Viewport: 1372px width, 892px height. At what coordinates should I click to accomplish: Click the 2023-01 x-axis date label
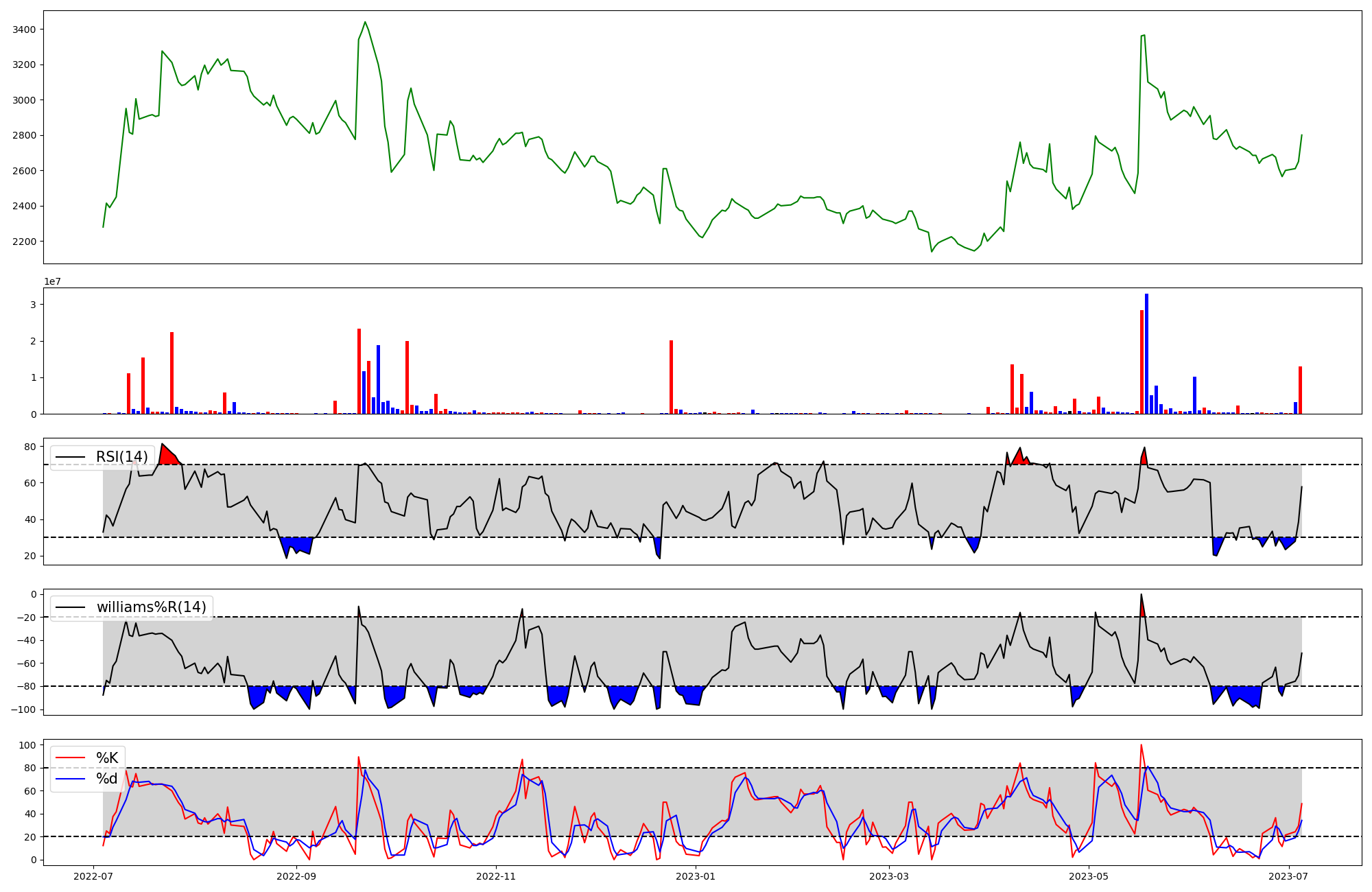(x=696, y=876)
